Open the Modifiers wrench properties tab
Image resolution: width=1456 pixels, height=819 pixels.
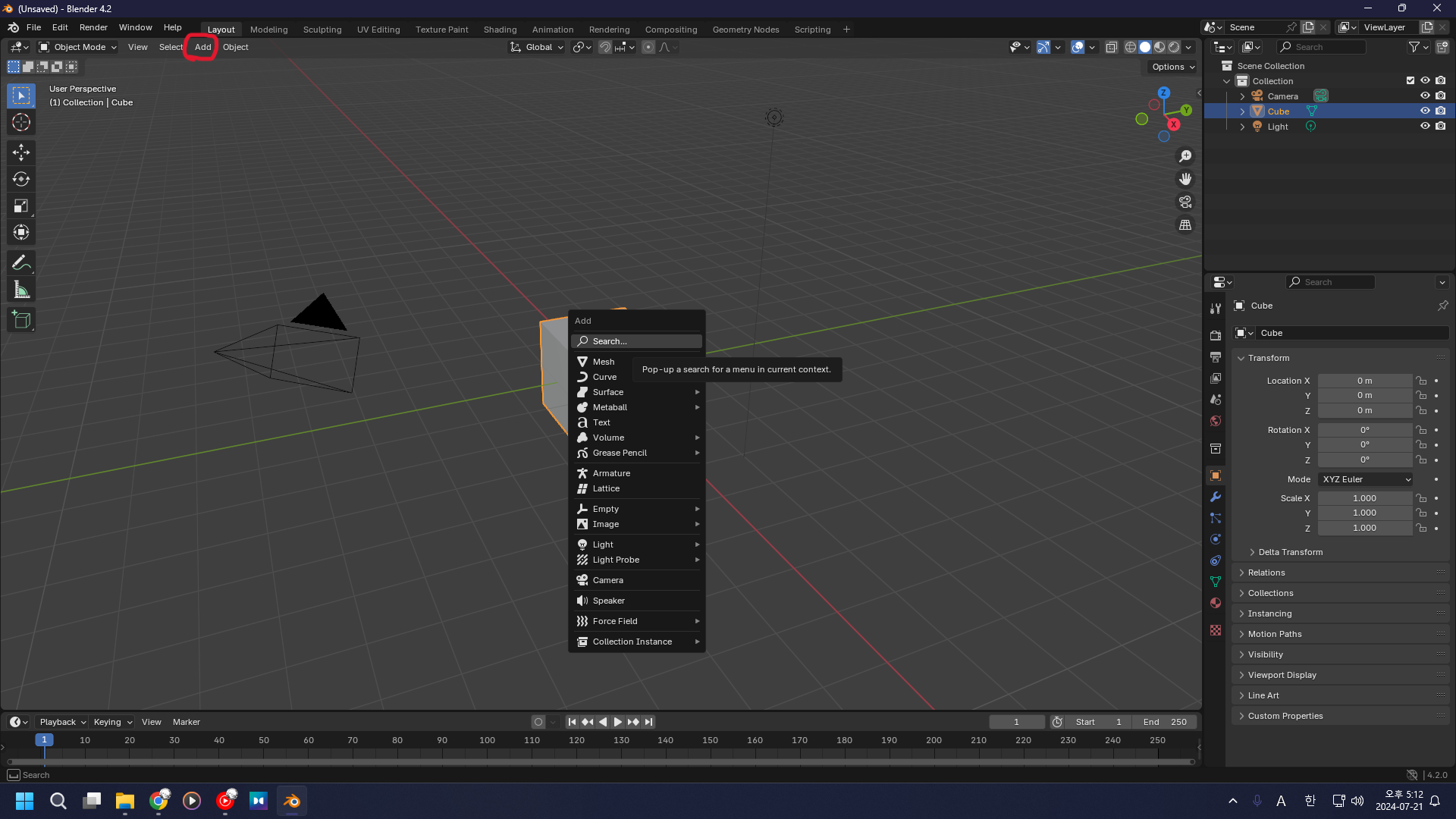[x=1216, y=497]
